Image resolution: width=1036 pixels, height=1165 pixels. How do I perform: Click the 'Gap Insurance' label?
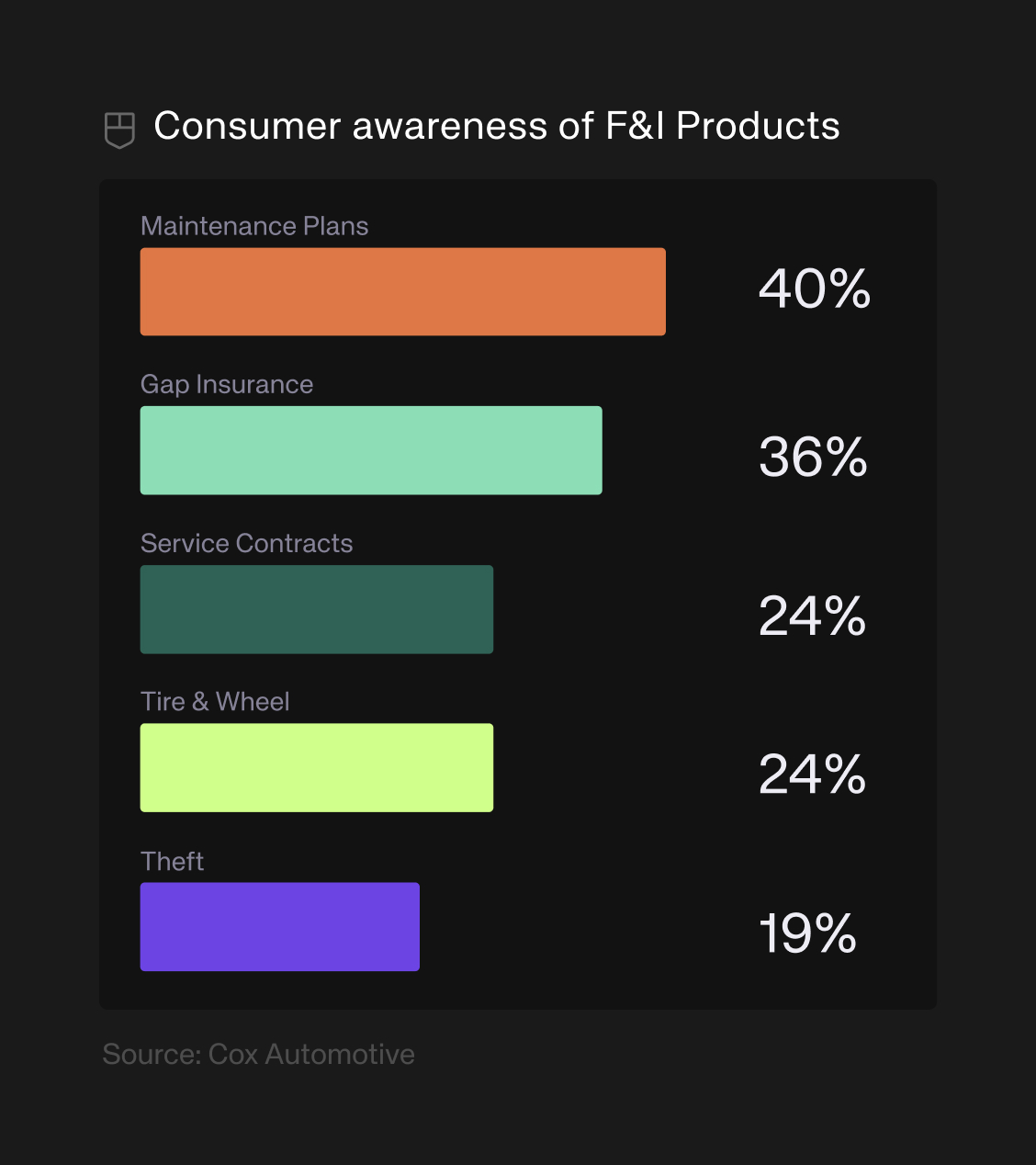click(227, 384)
